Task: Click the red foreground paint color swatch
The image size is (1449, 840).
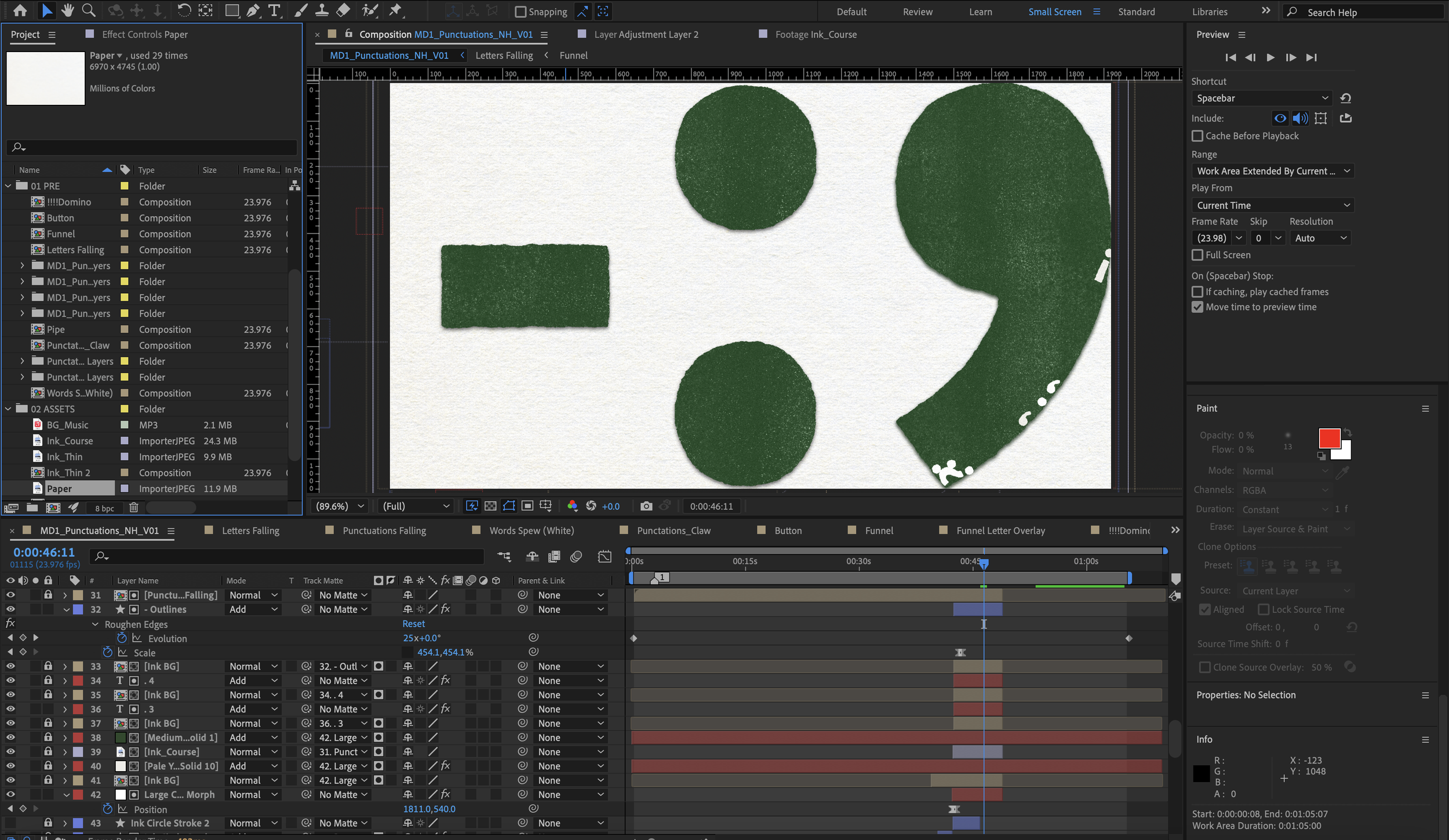Action: point(1328,438)
